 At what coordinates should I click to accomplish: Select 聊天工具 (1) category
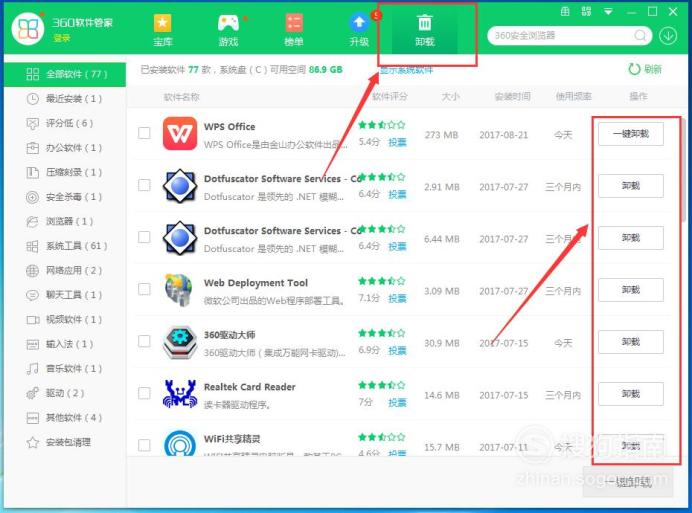coord(65,295)
